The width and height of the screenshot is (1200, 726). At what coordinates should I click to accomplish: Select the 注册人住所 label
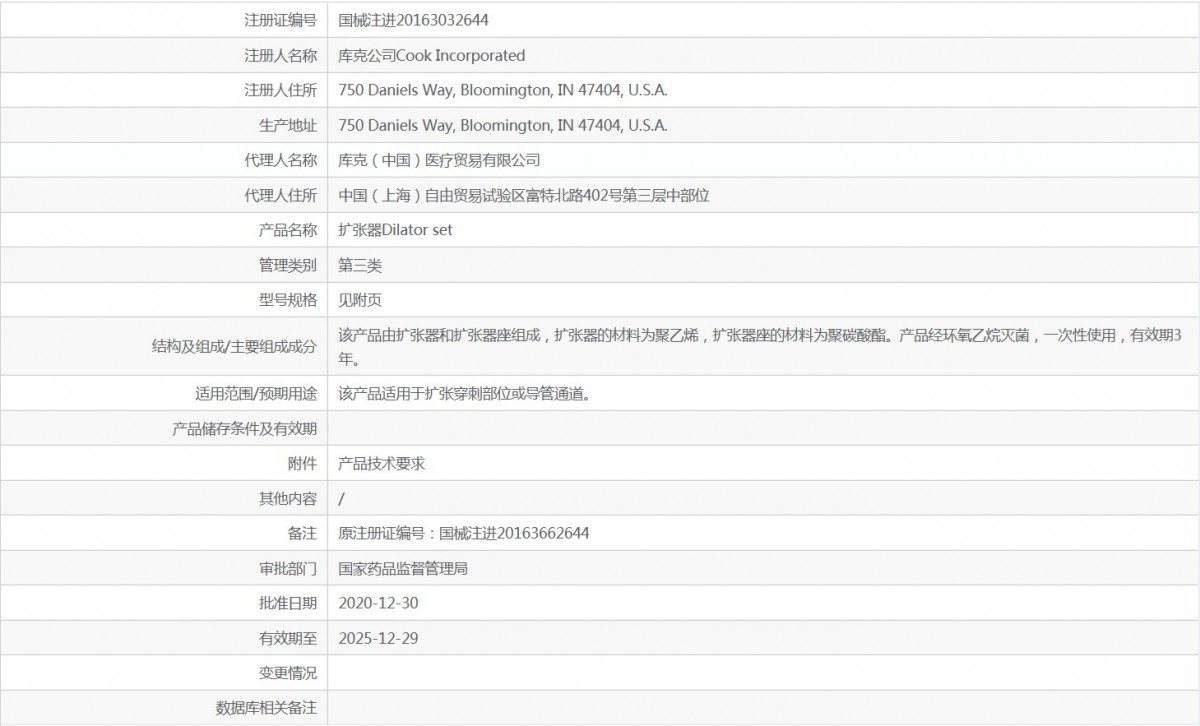pos(281,90)
